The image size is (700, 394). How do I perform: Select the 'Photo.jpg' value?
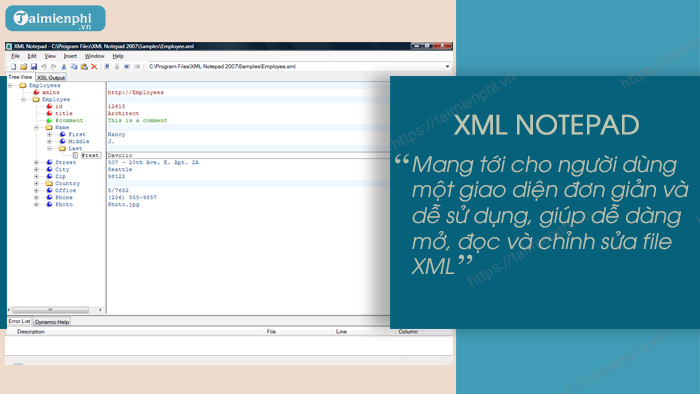[124, 204]
